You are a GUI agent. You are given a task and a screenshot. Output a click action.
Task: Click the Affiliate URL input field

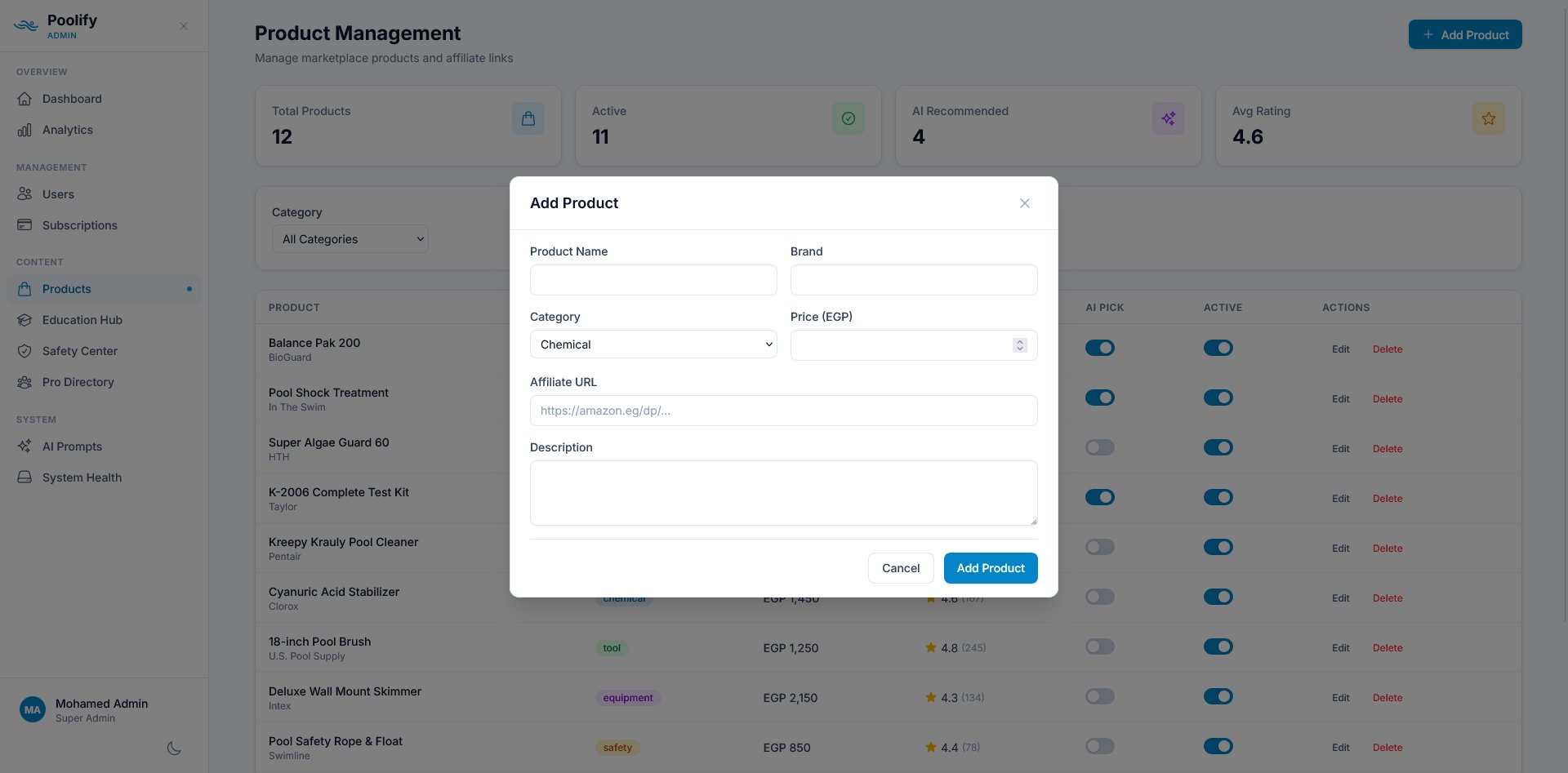[783, 411]
